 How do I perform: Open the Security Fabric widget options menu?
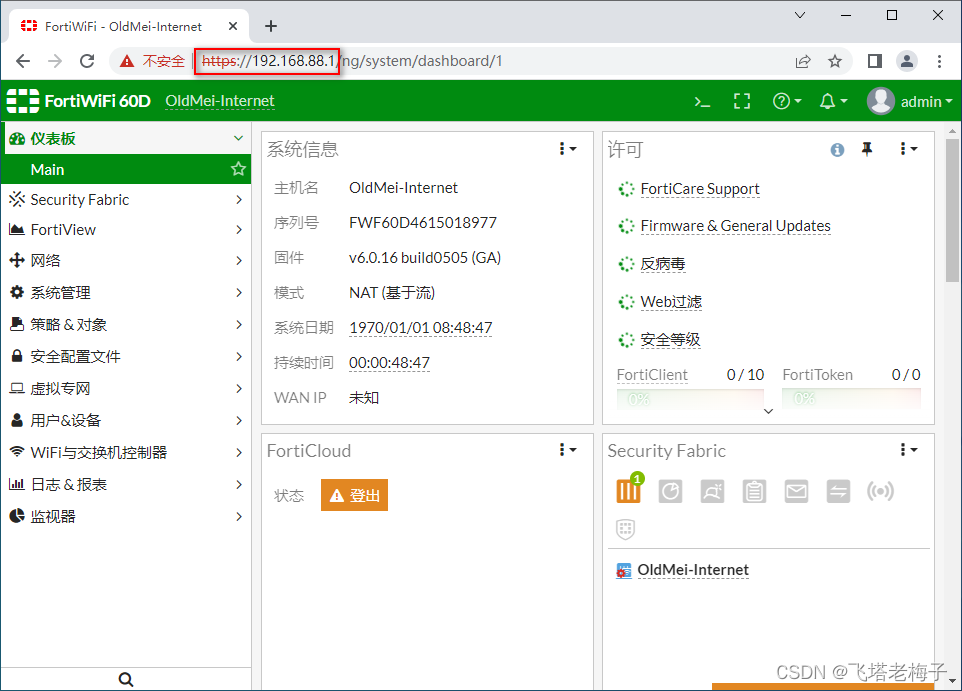click(908, 450)
